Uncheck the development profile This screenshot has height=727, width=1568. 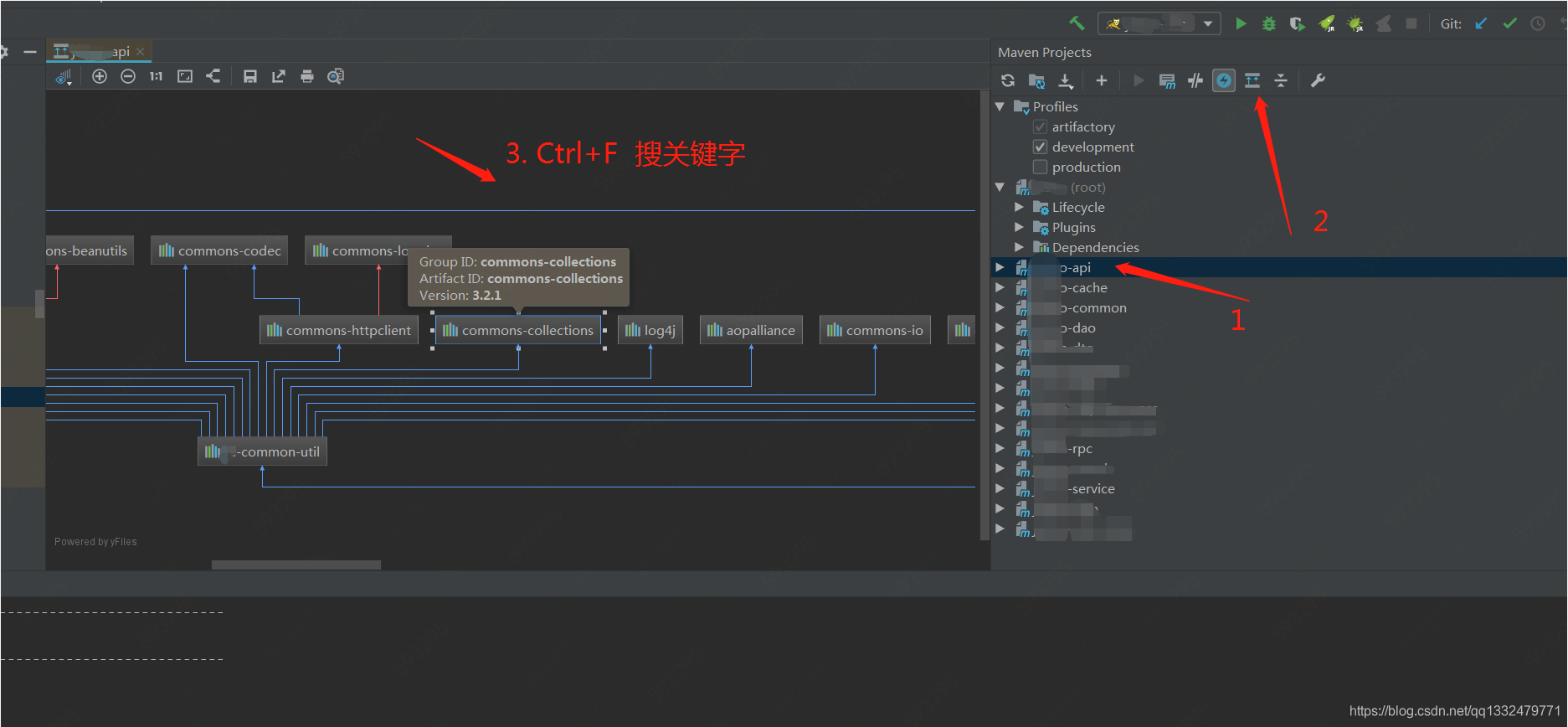coord(1041,147)
